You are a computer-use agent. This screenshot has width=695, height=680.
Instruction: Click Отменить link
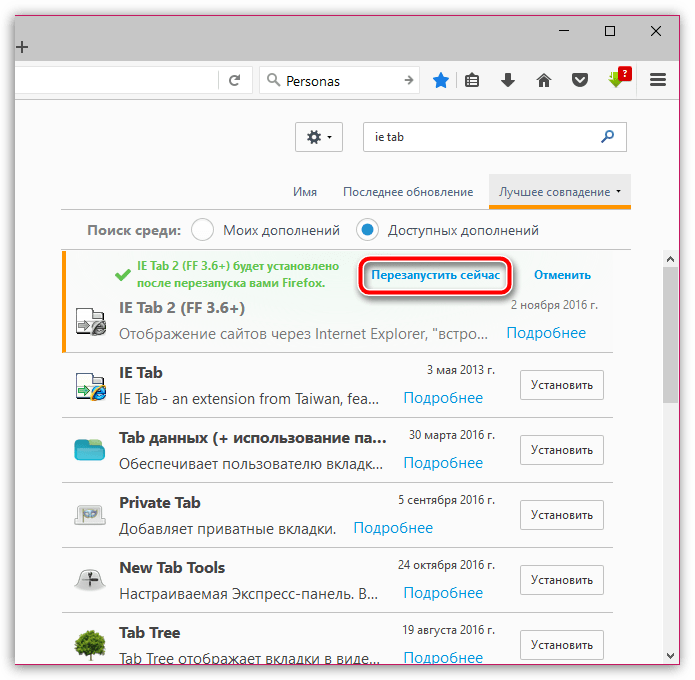pos(562,275)
